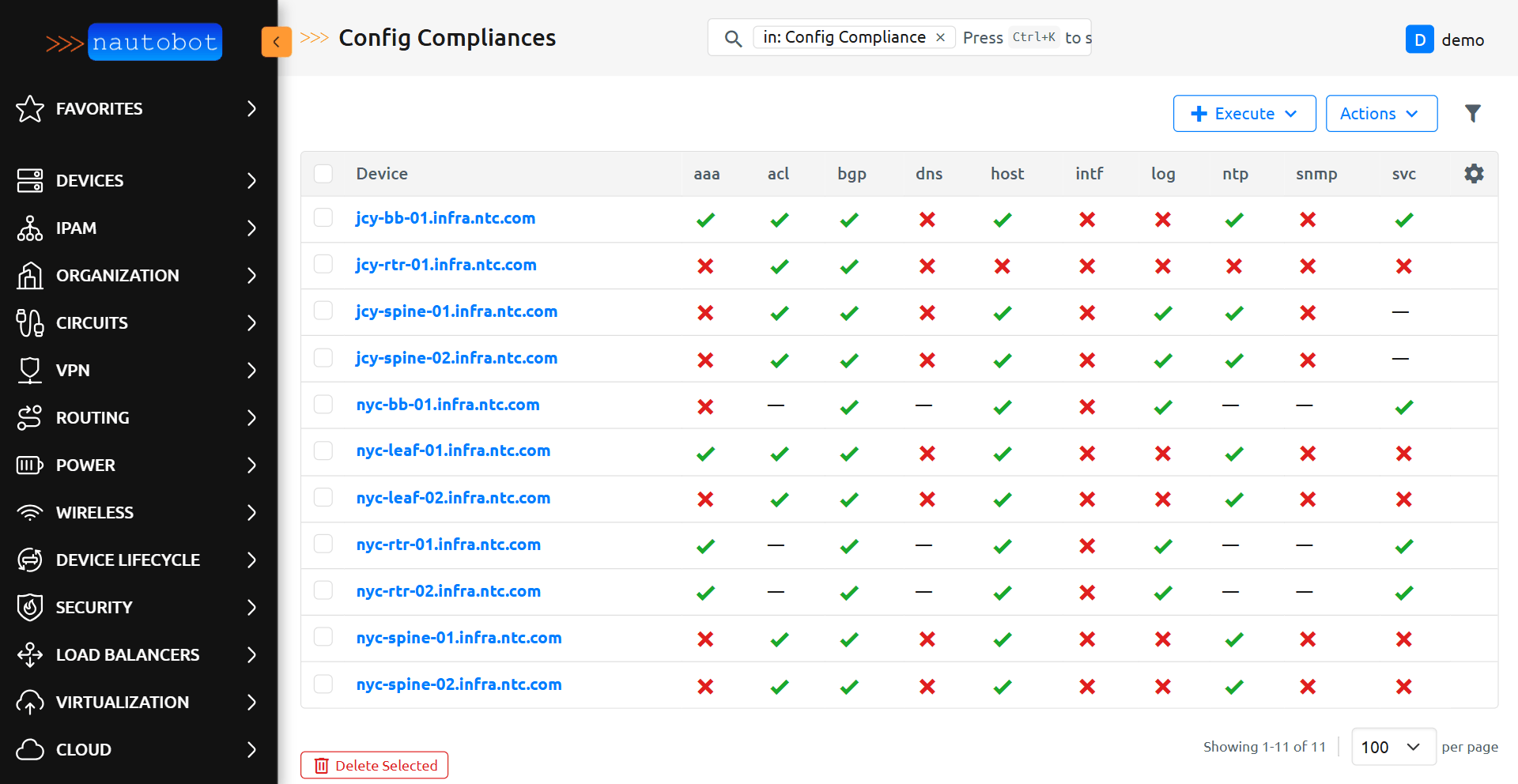Click the Favorites star icon
1518x784 pixels.
30,109
